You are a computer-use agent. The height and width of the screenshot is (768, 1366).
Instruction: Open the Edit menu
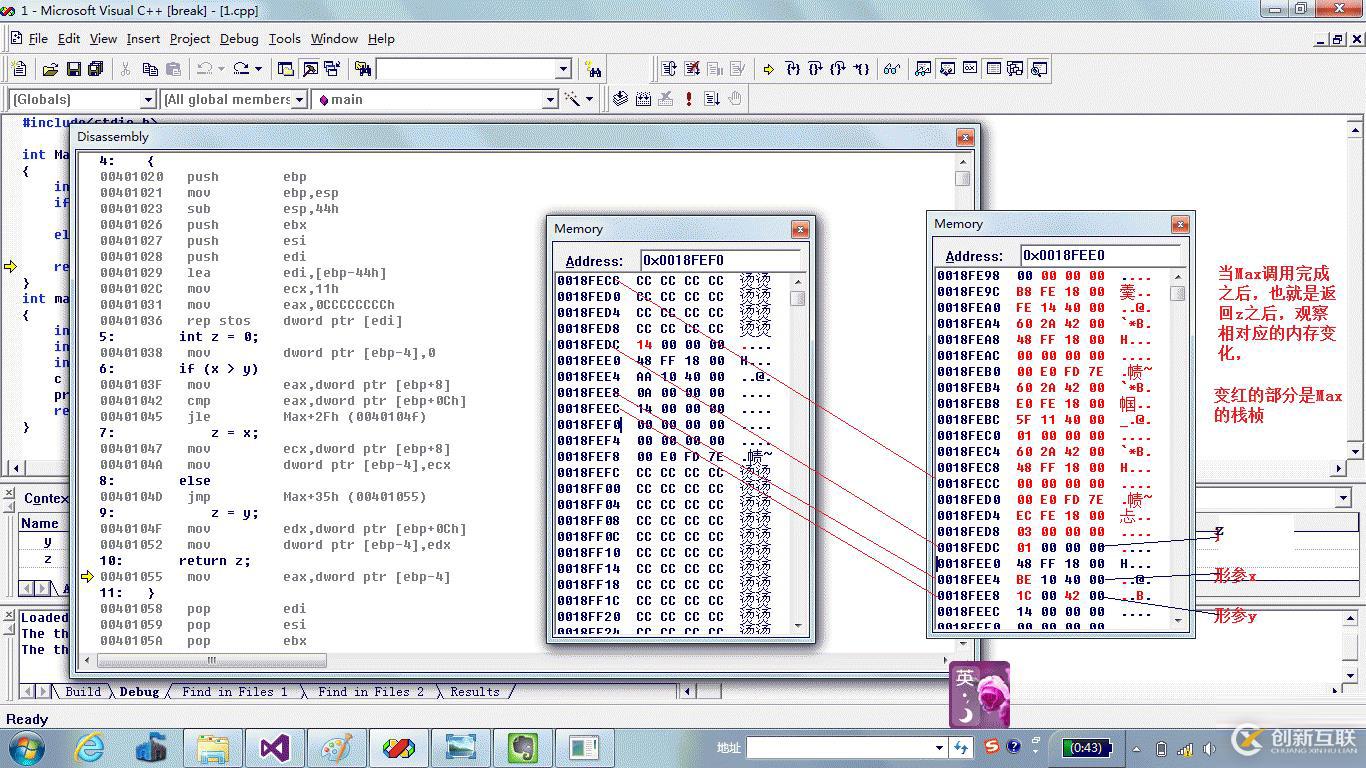tap(69, 39)
